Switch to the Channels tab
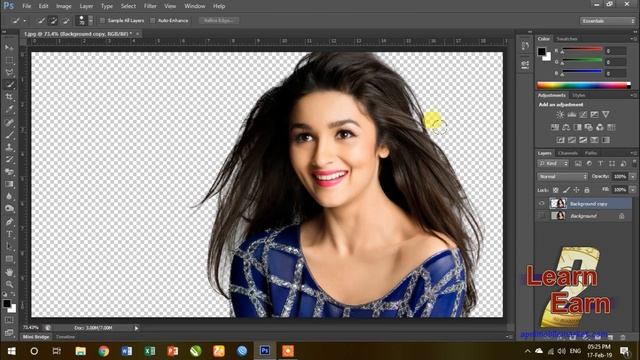 [x=568, y=153]
